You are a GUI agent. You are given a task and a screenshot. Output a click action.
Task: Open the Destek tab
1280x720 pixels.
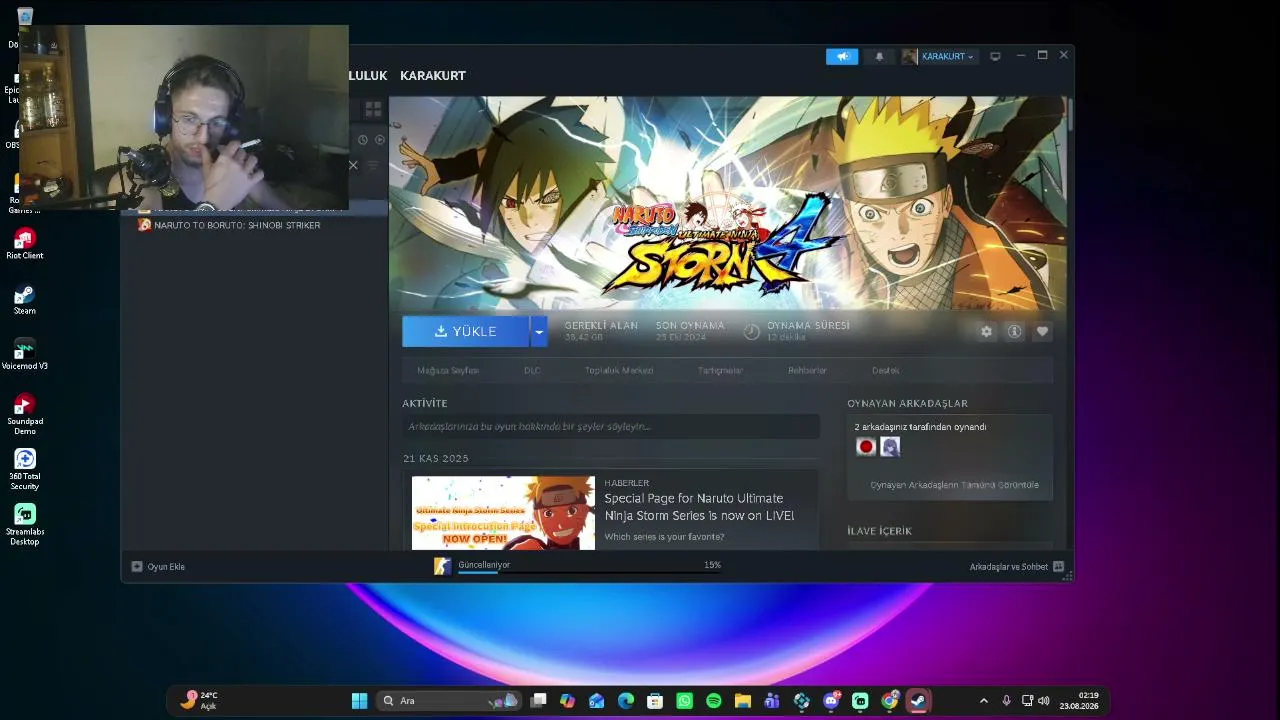coord(885,370)
